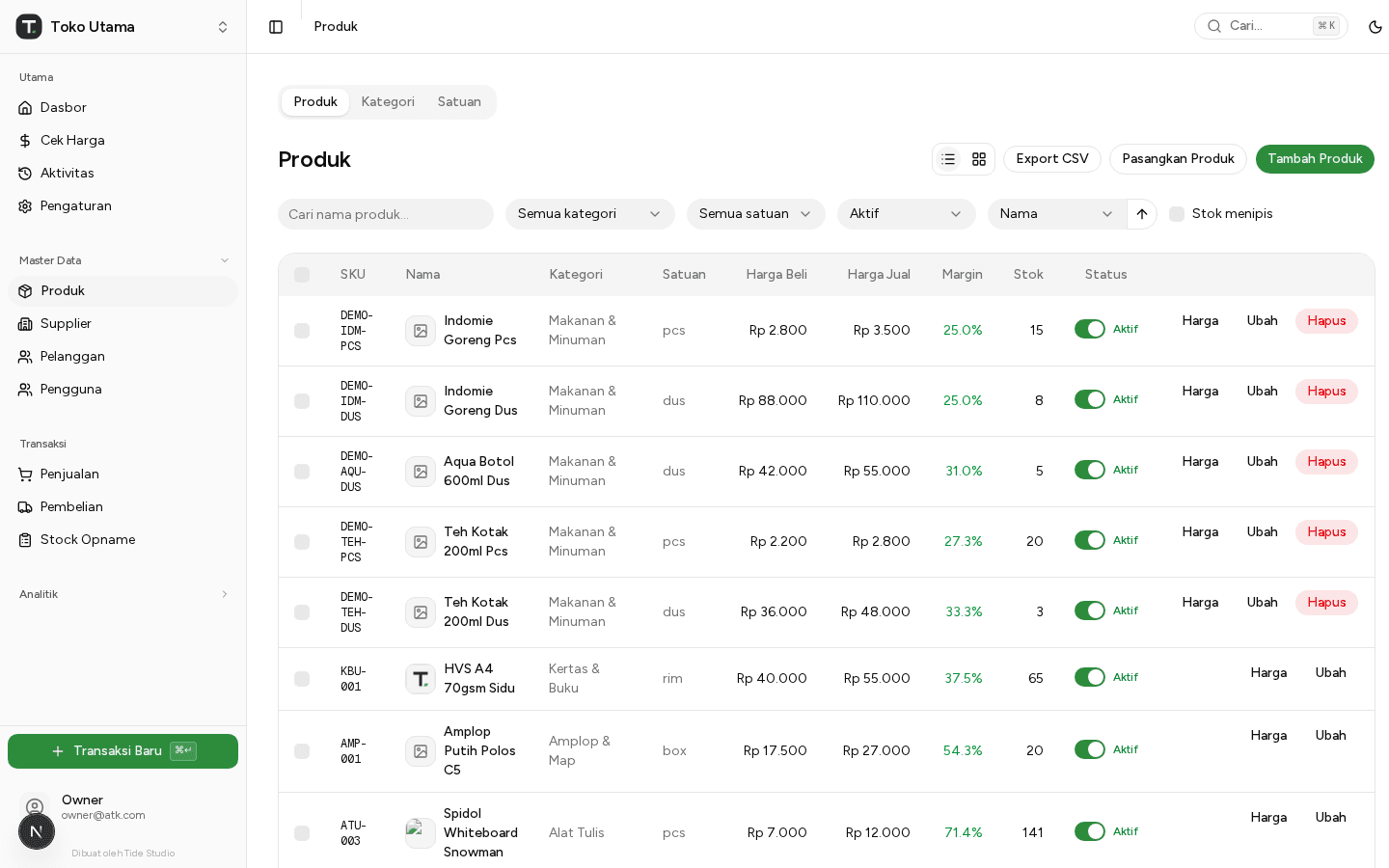The width and height of the screenshot is (1389, 868).
Task: Focus the Cari nama produk search field
Action: [386, 214]
